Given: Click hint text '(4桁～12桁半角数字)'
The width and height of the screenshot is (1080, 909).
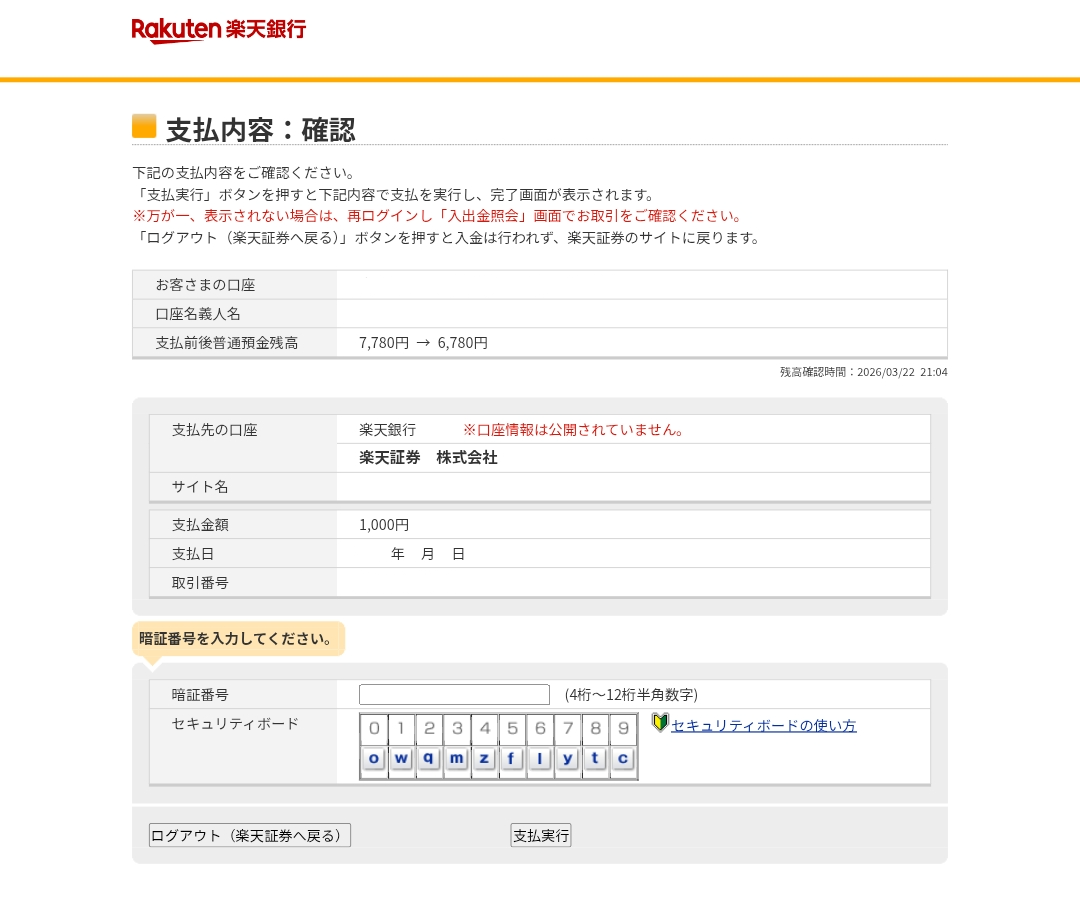Looking at the screenshot, I should click(x=631, y=695).
